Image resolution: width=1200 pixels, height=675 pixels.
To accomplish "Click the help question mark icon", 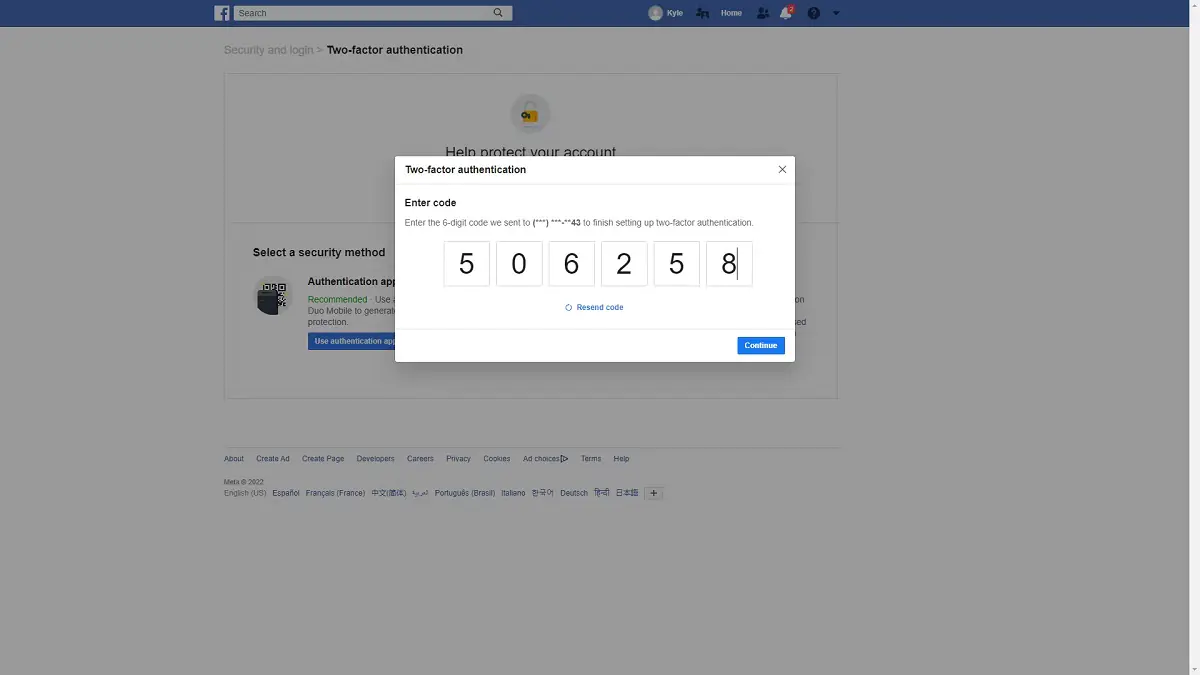I will (813, 13).
